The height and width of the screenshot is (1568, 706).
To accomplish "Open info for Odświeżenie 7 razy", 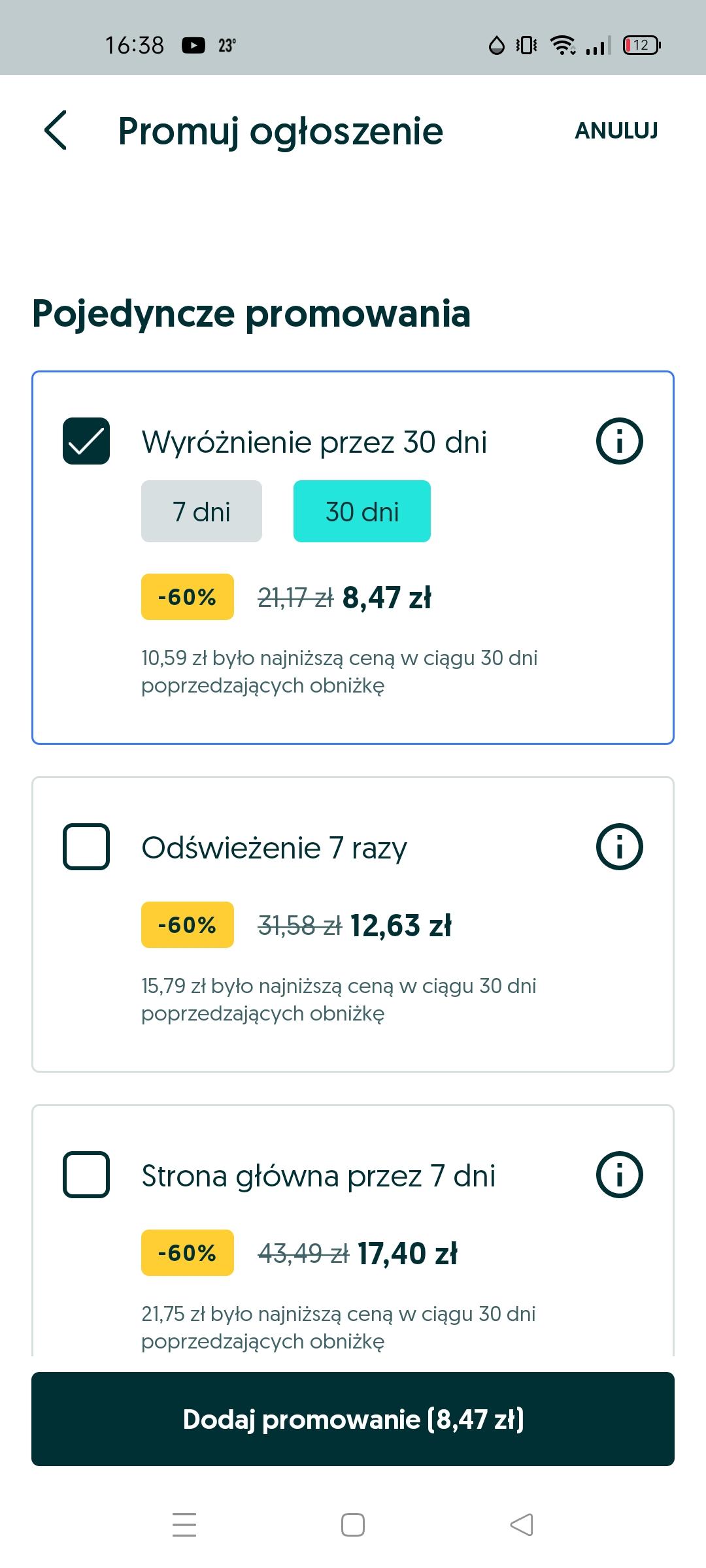I will tap(619, 847).
